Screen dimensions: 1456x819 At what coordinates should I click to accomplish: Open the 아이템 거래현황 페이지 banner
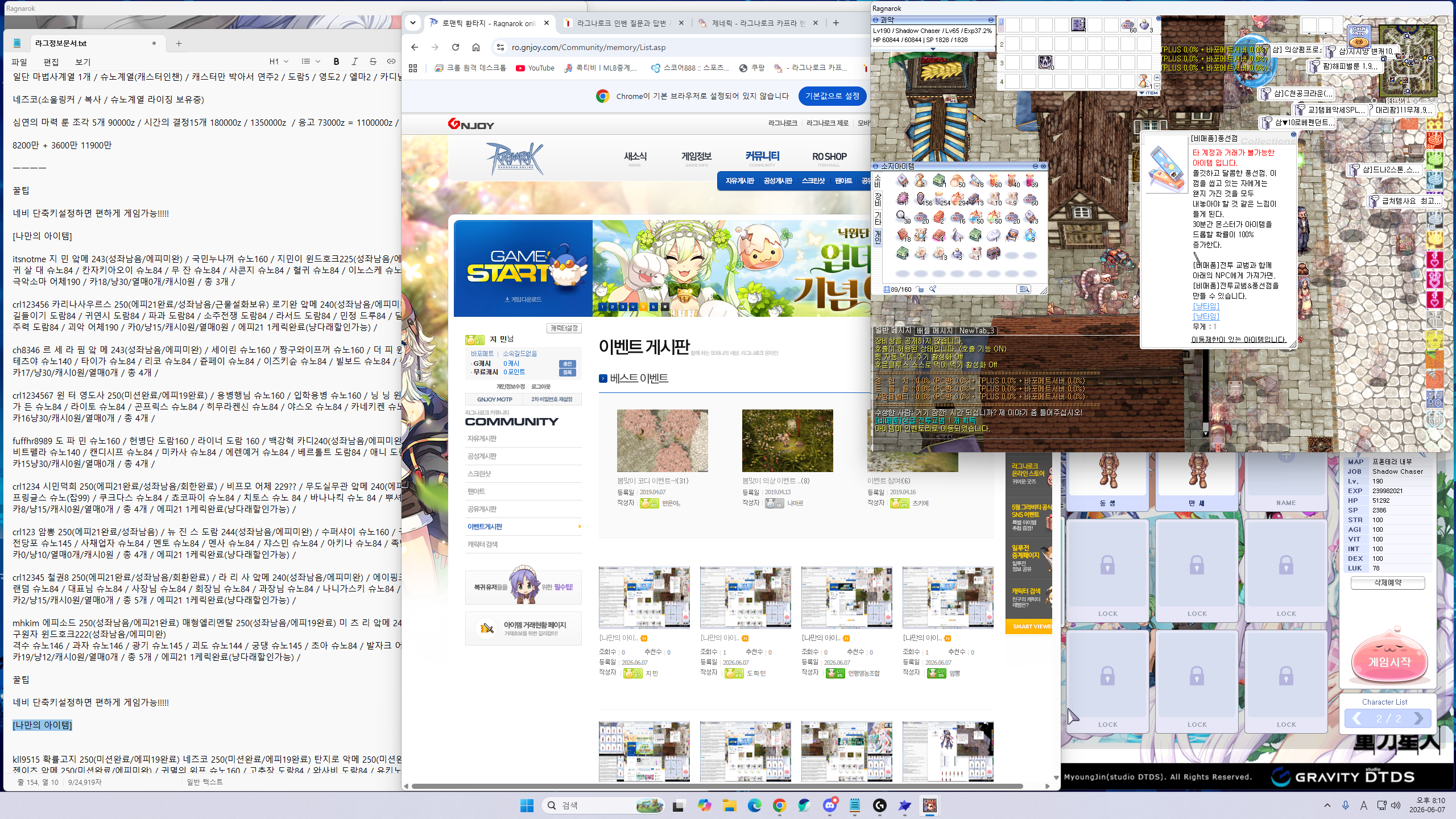point(523,628)
